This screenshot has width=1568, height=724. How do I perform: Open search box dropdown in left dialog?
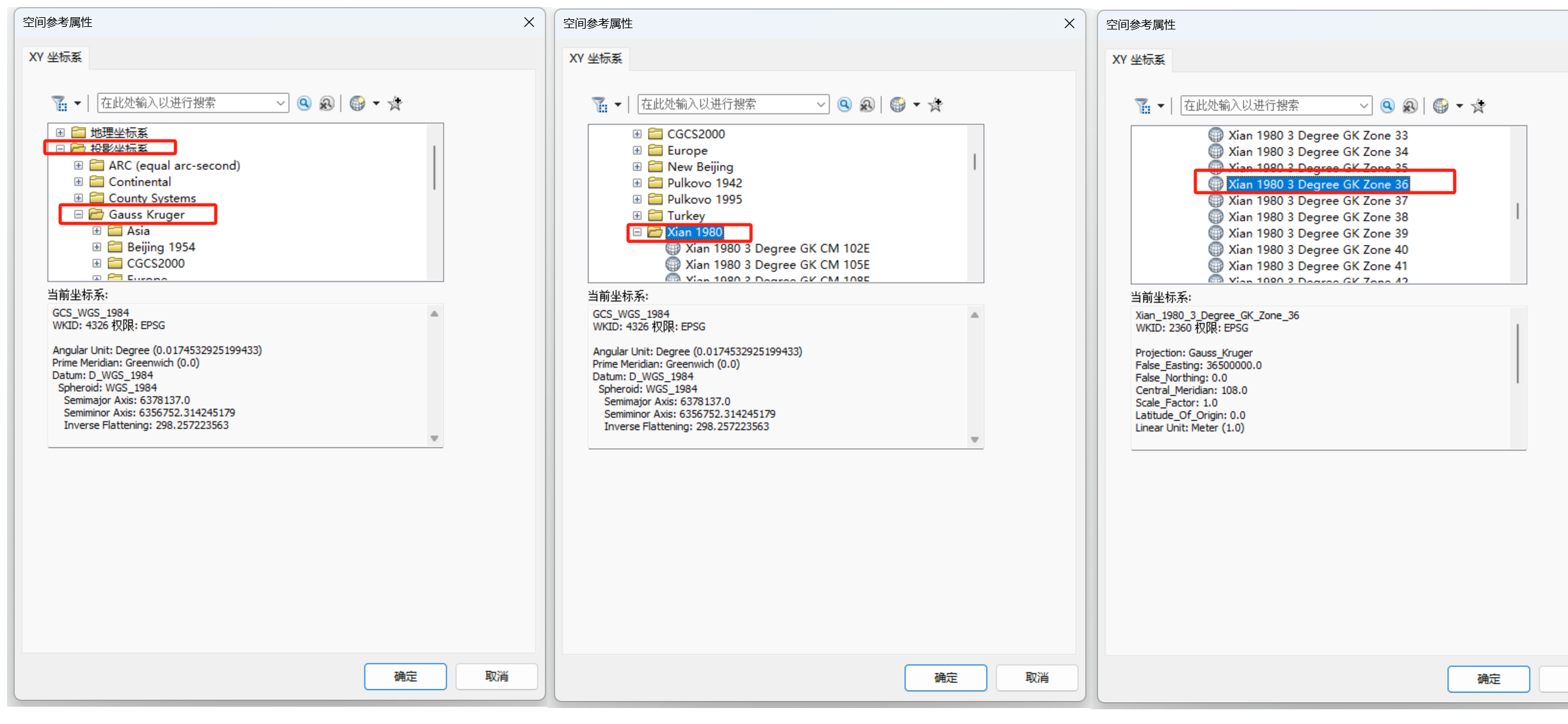pyautogui.click(x=280, y=103)
